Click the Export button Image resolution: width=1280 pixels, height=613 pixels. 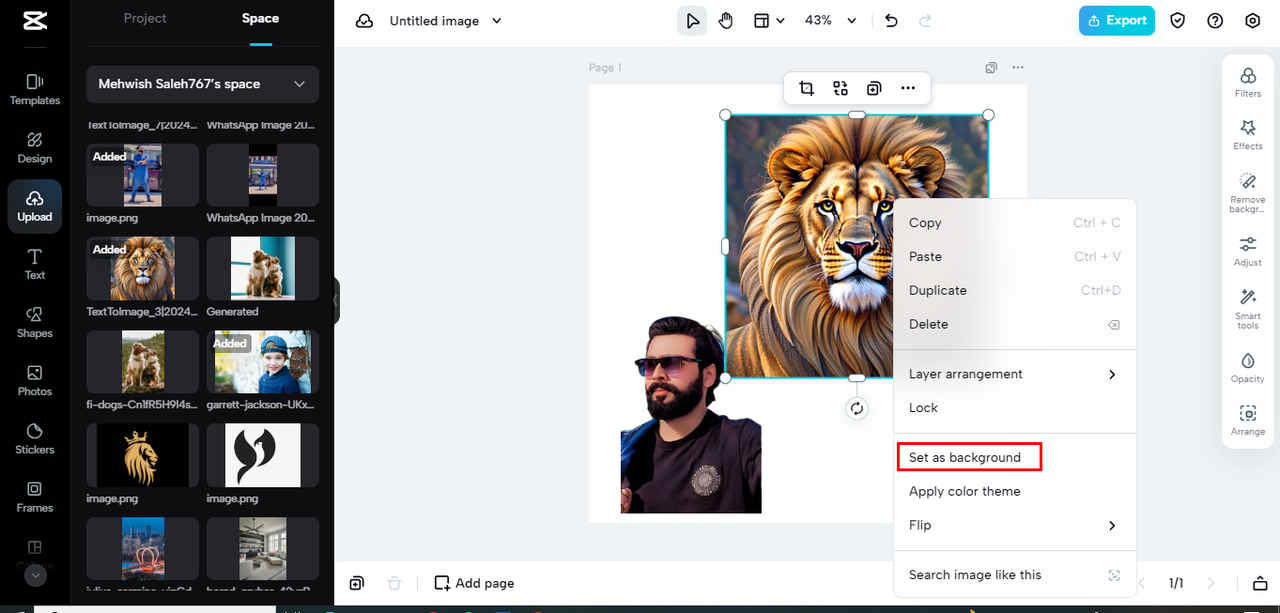click(1117, 21)
